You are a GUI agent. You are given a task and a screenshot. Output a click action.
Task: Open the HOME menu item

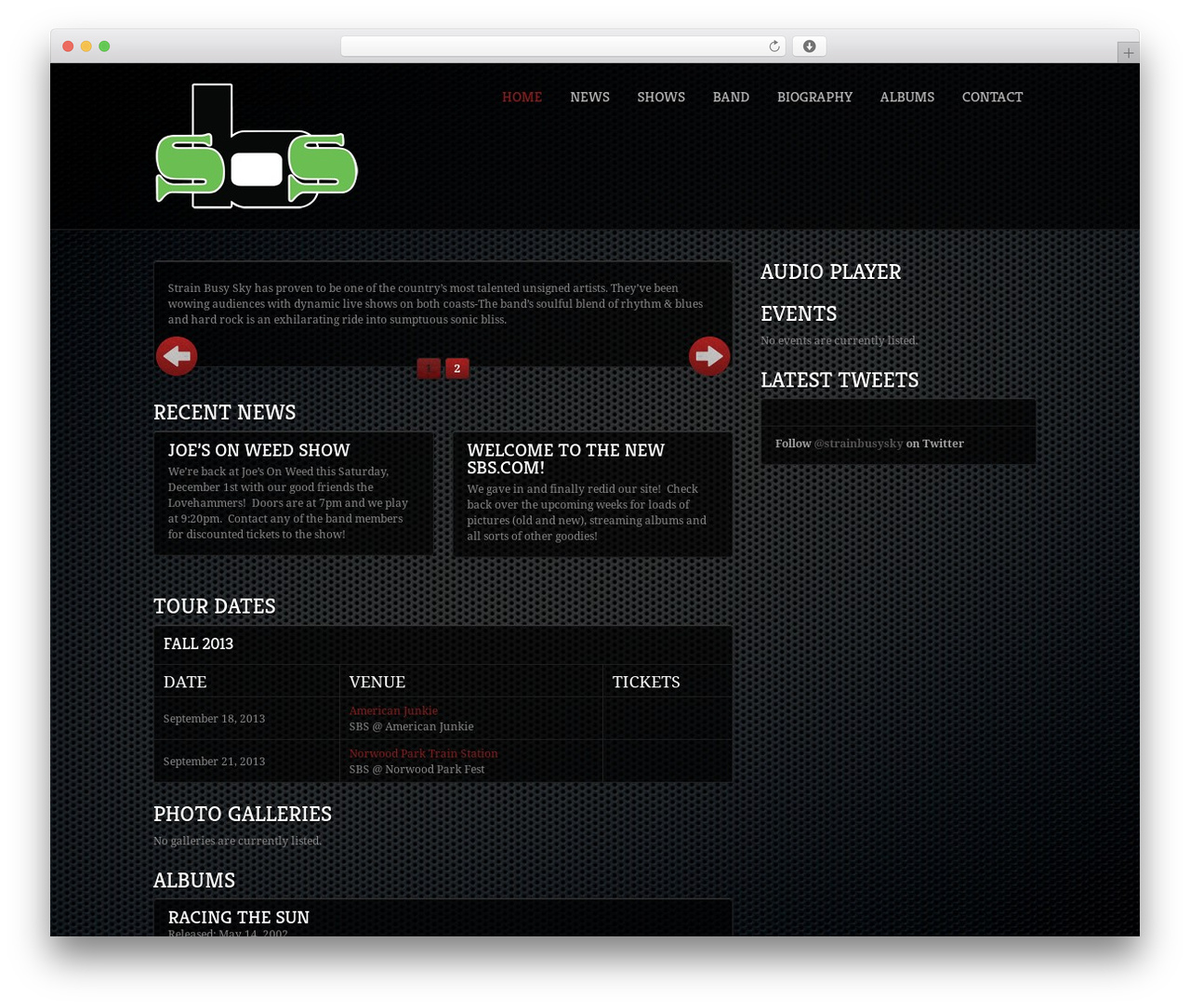(522, 97)
